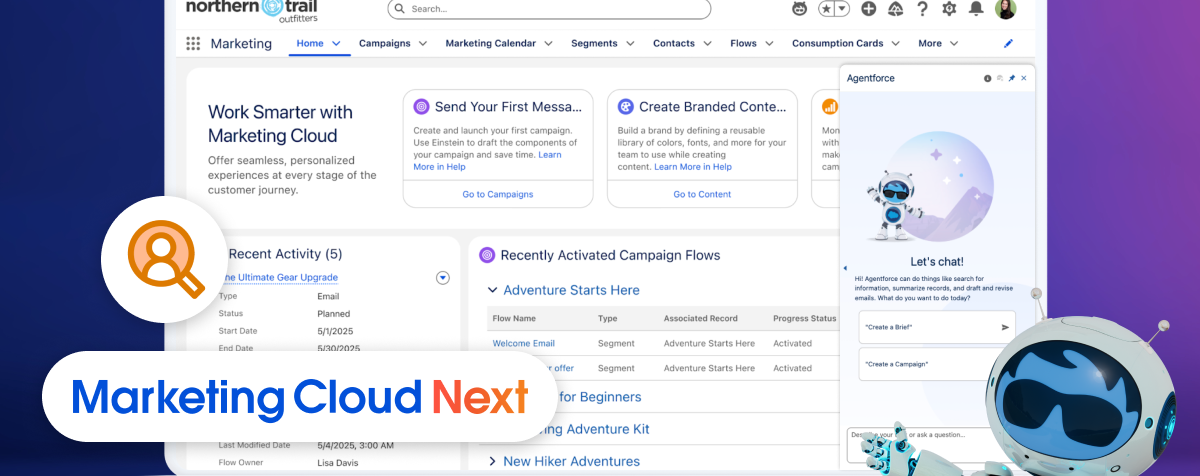Click the Send Your First Message target icon

[x=422, y=107]
